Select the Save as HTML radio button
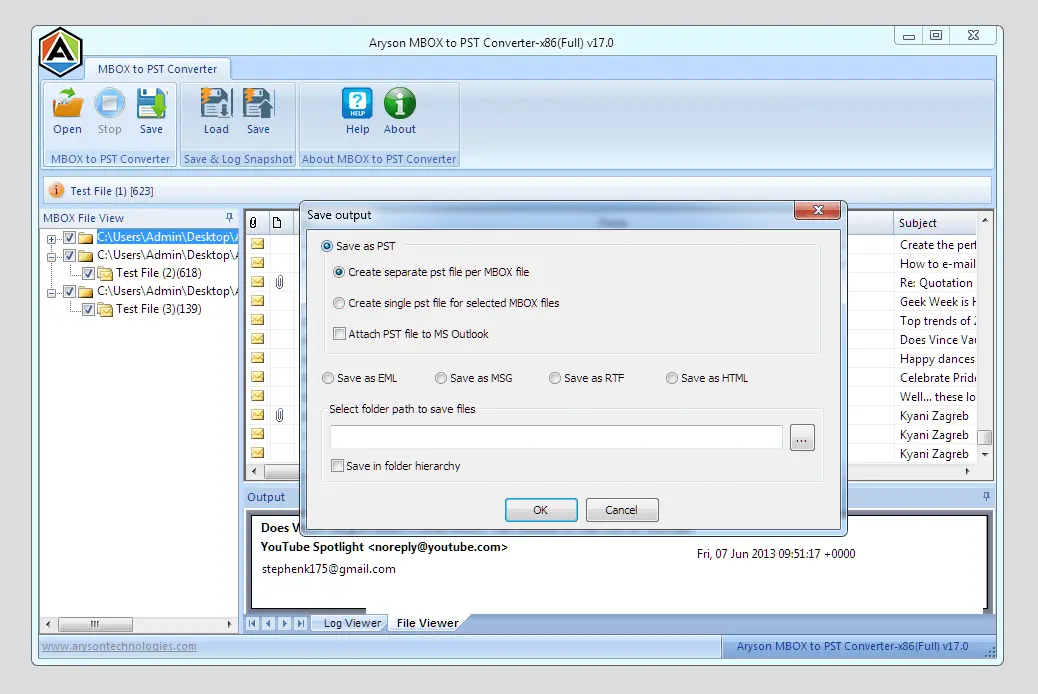Image resolution: width=1038 pixels, height=694 pixels. pyautogui.click(x=672, y=378)
